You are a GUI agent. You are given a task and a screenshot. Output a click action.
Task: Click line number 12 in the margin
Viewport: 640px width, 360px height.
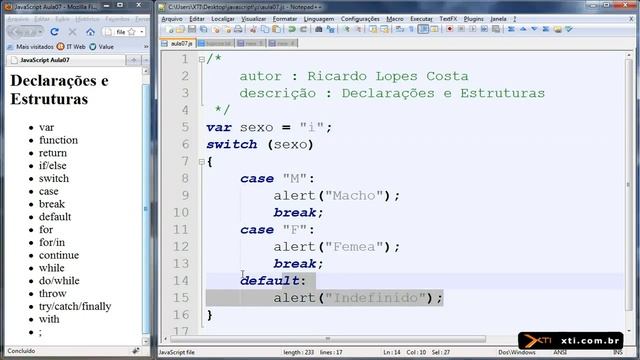180,247
